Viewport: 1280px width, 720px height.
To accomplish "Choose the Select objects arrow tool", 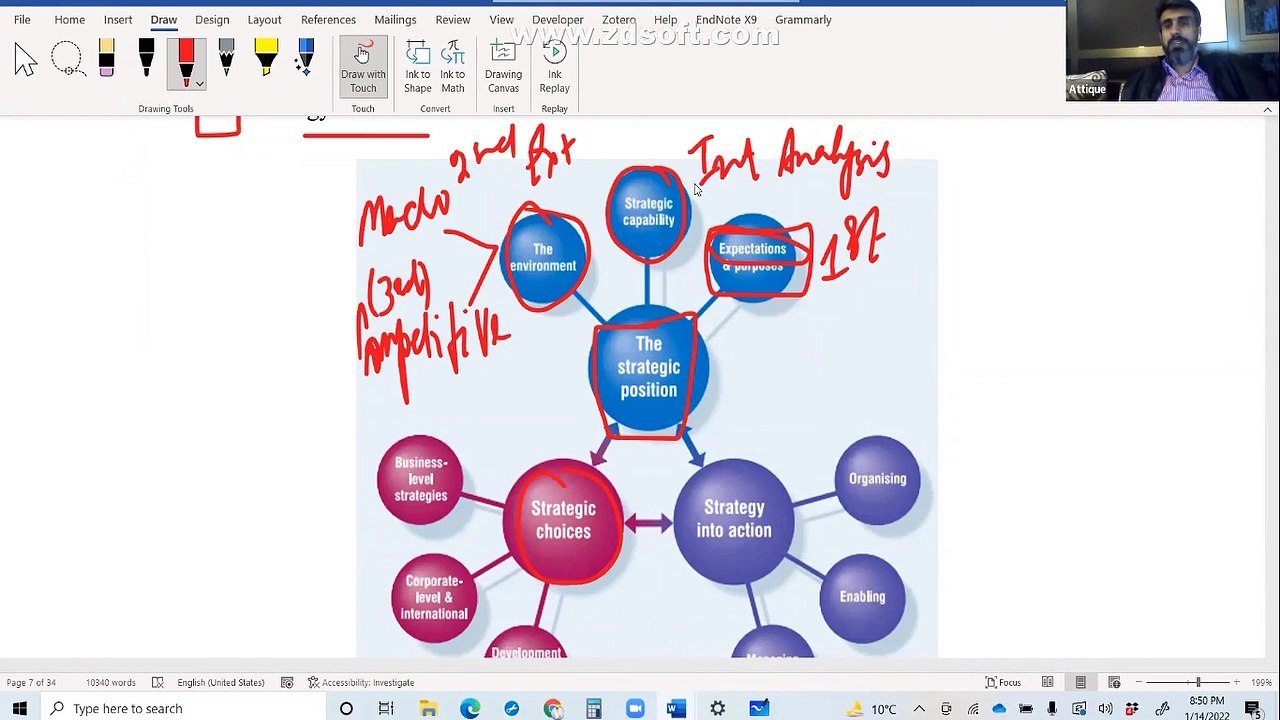I will [26, 62].
